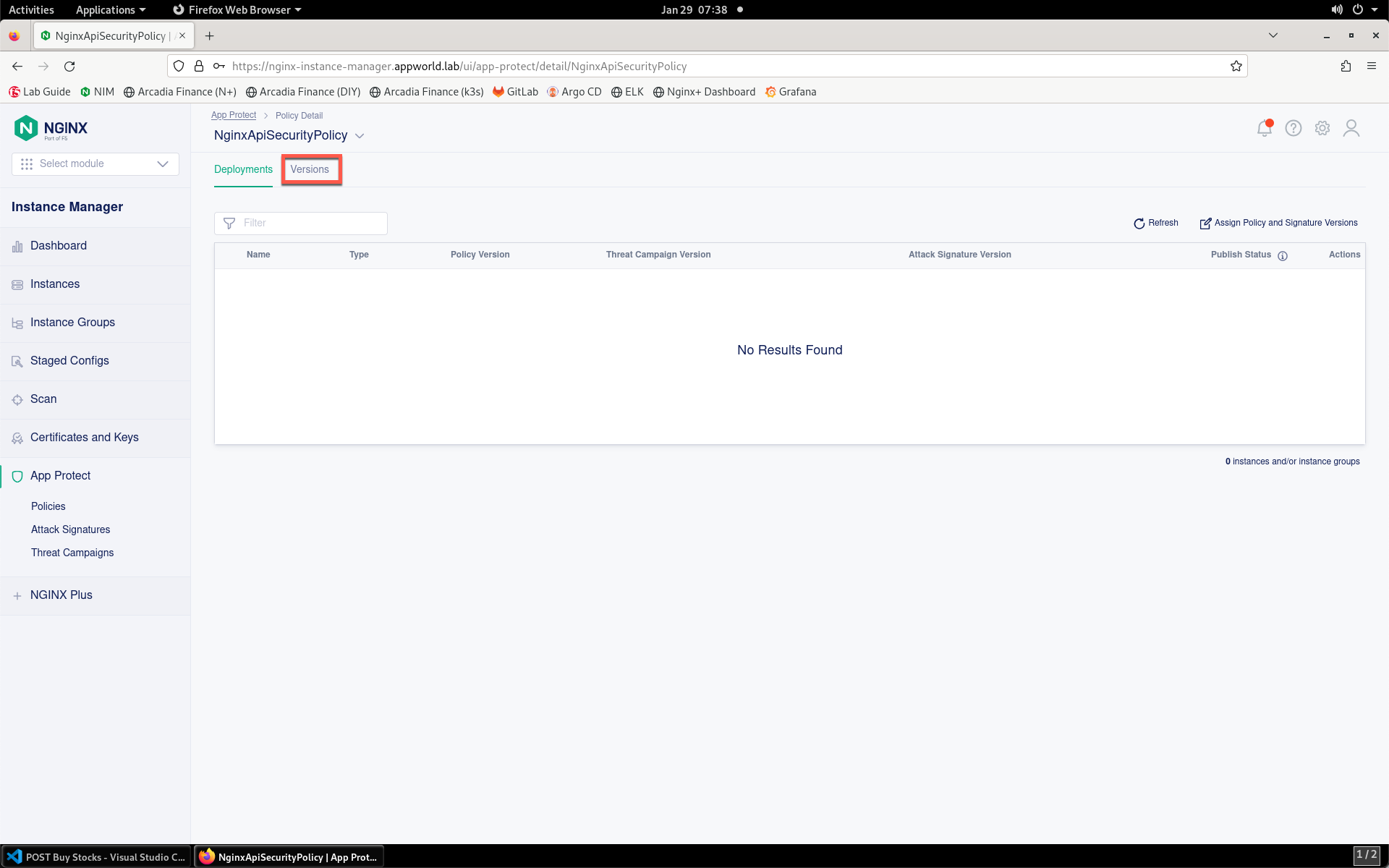This screenshot has width=1389, height=868.
Task: Expand the NginxApiSecurityPolicy title chevron
Action: click(360, 136)
